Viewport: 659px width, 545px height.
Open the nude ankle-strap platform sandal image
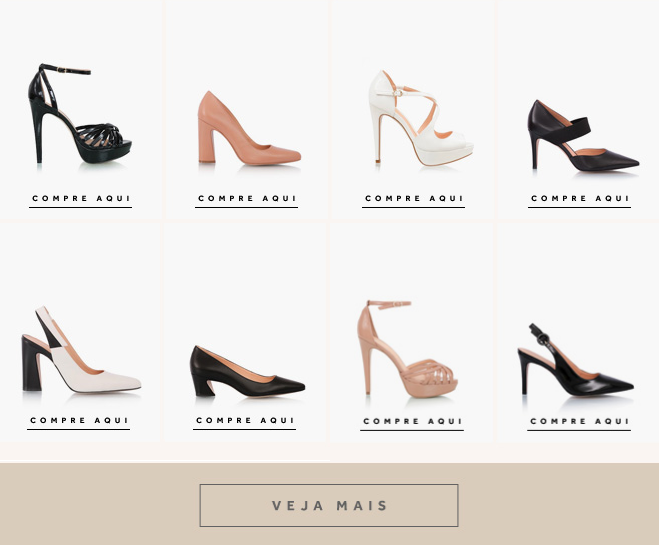407,349
